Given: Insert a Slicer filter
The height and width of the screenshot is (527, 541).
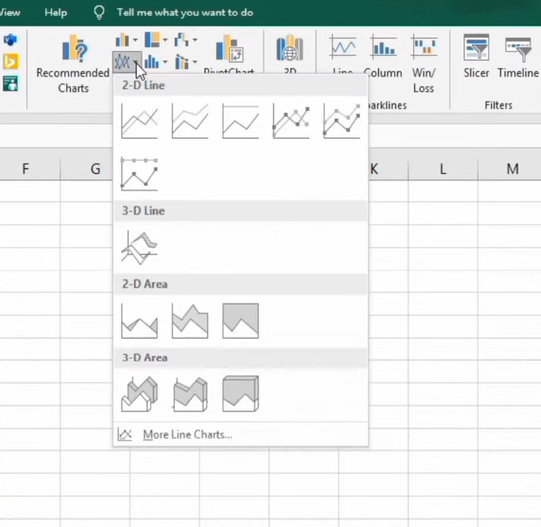Looking at the screenshot, I should tap(476, 57).
